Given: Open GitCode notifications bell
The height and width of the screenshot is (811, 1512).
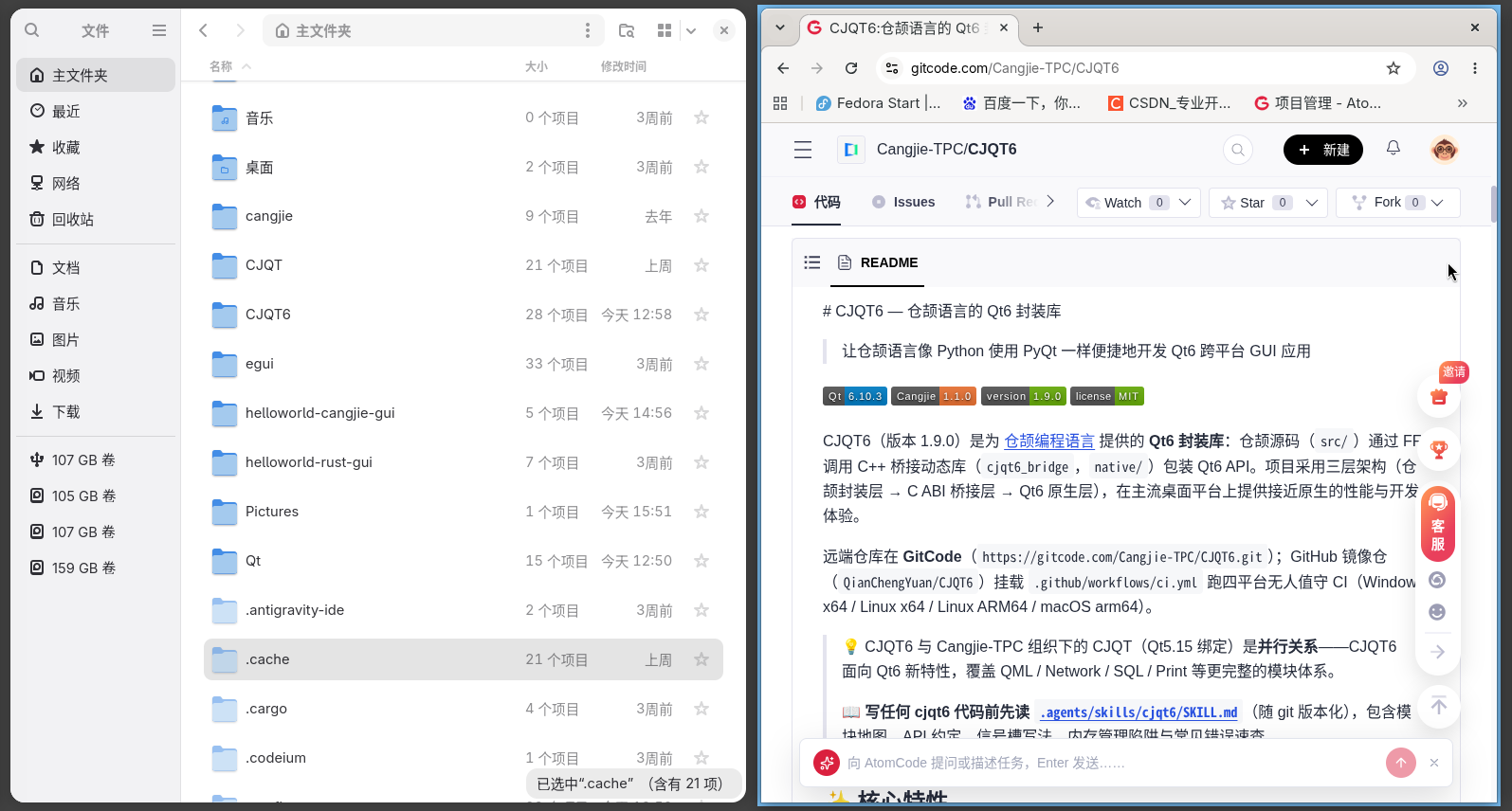Looking at the screenshot, I should click(1394, 148).
